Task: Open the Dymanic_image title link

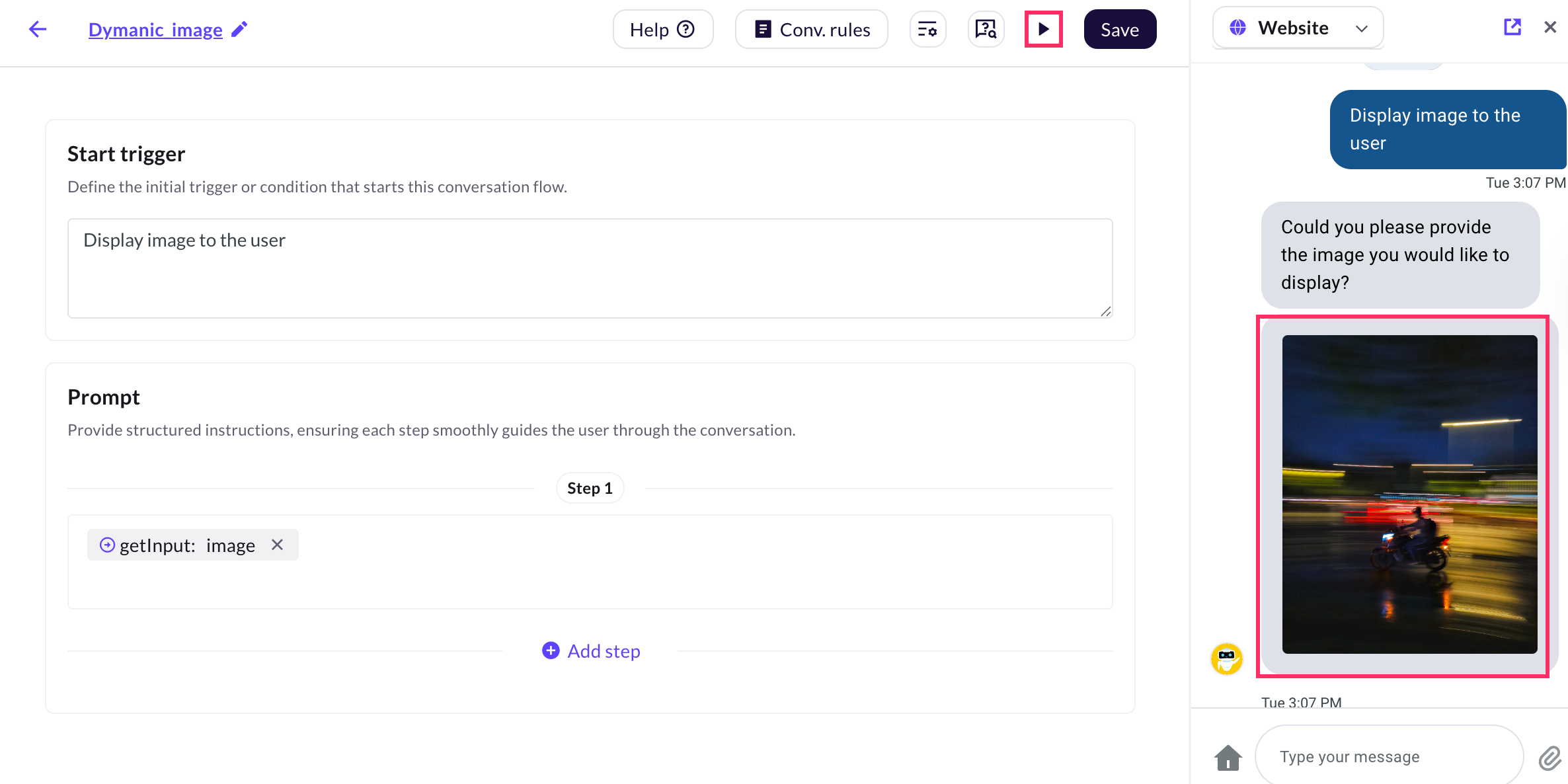Action: (x=155, y=30)
